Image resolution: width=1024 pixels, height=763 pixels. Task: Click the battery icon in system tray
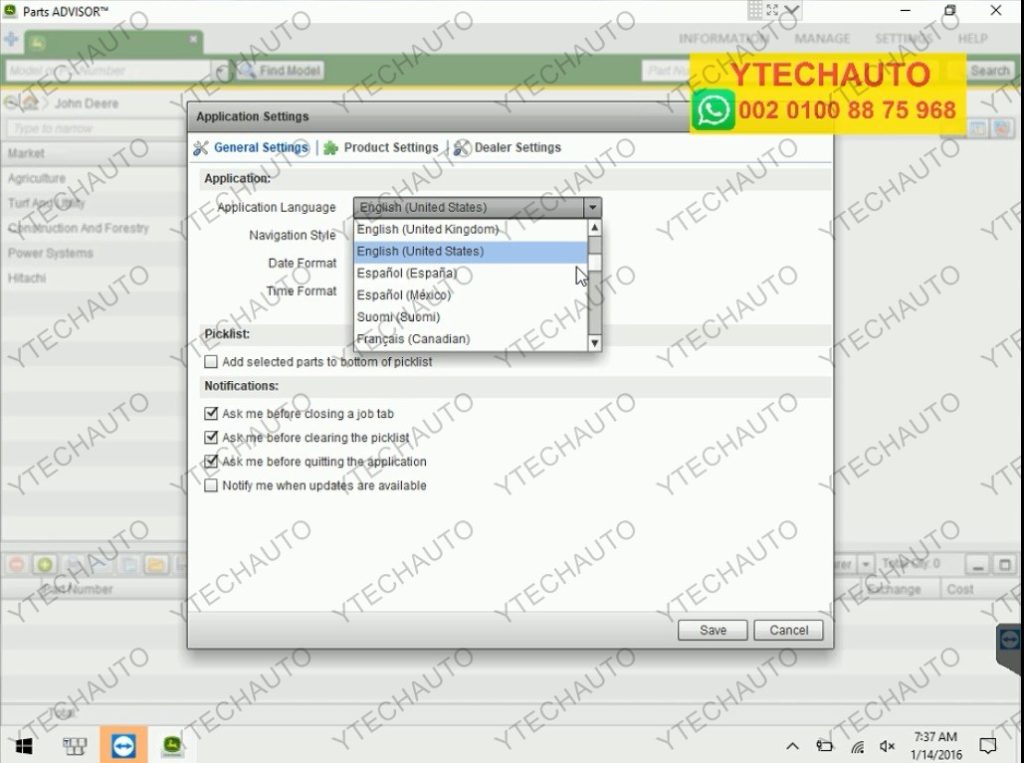pyautogui.click(x=825, y=746)
